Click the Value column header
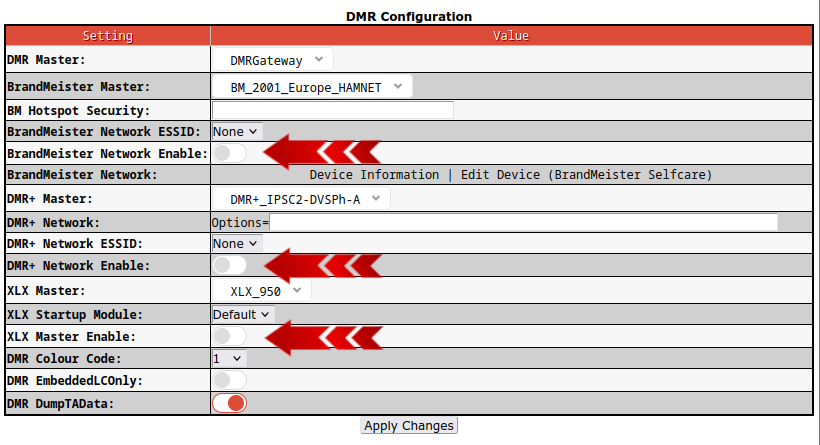Screen dimensions: 820x445 (511, 35)
